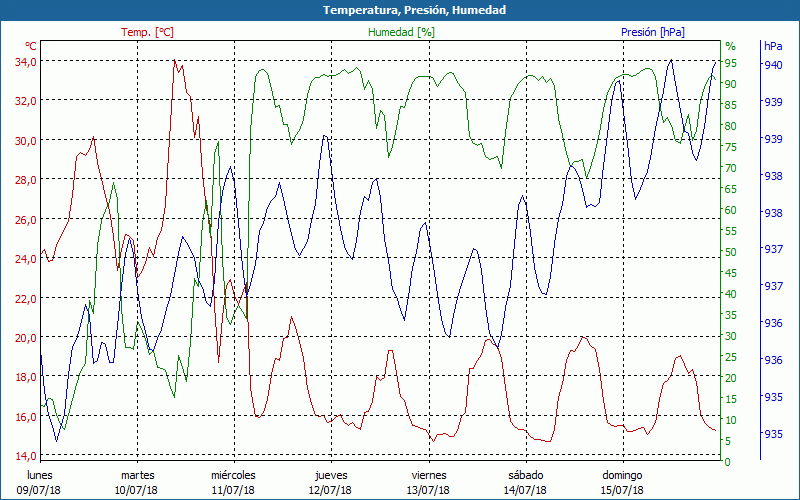Click the 75 humidity axis value
The image size is (800, 500).
point(731,147)
